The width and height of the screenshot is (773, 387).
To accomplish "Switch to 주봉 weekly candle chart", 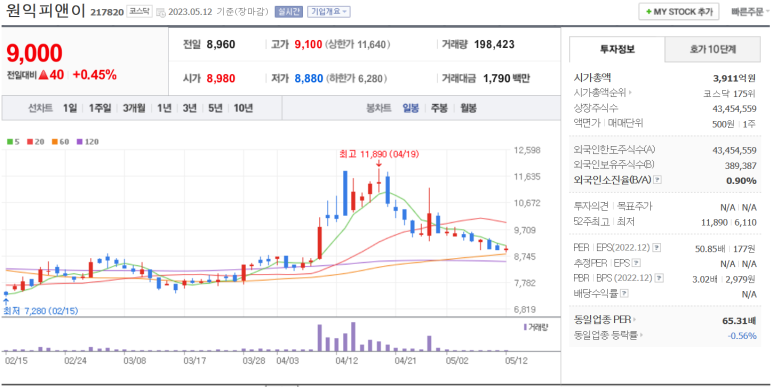I will click(439, 108).
